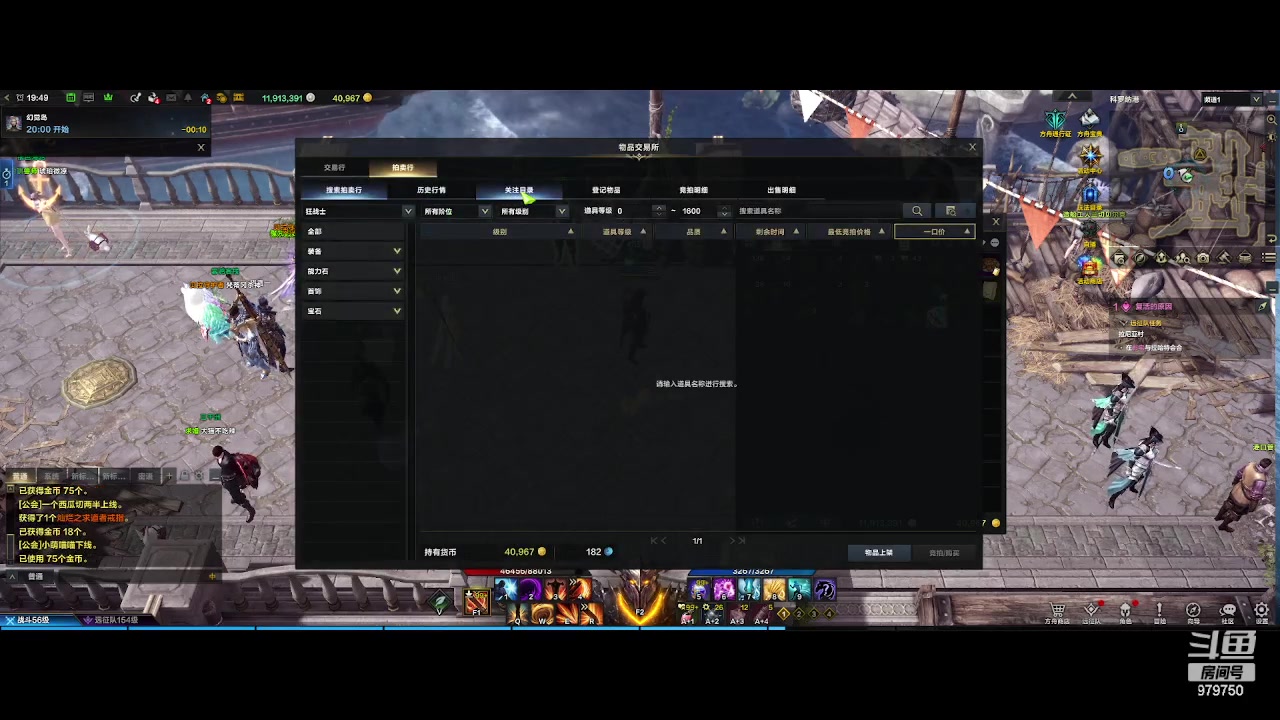This screenshot has height=720, width=1280.
Task: Click the 复活的原因 quest entry
Action: coord(1152,306)
